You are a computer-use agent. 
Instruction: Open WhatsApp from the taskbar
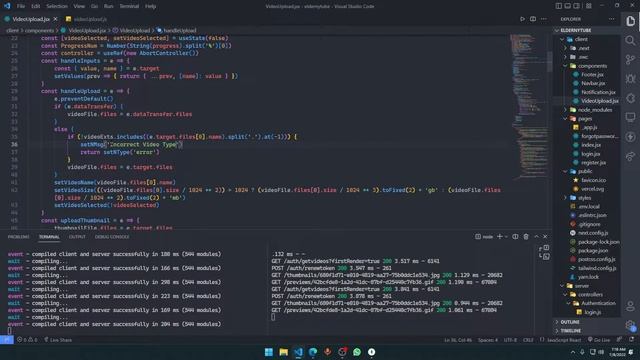click(357, 352)
